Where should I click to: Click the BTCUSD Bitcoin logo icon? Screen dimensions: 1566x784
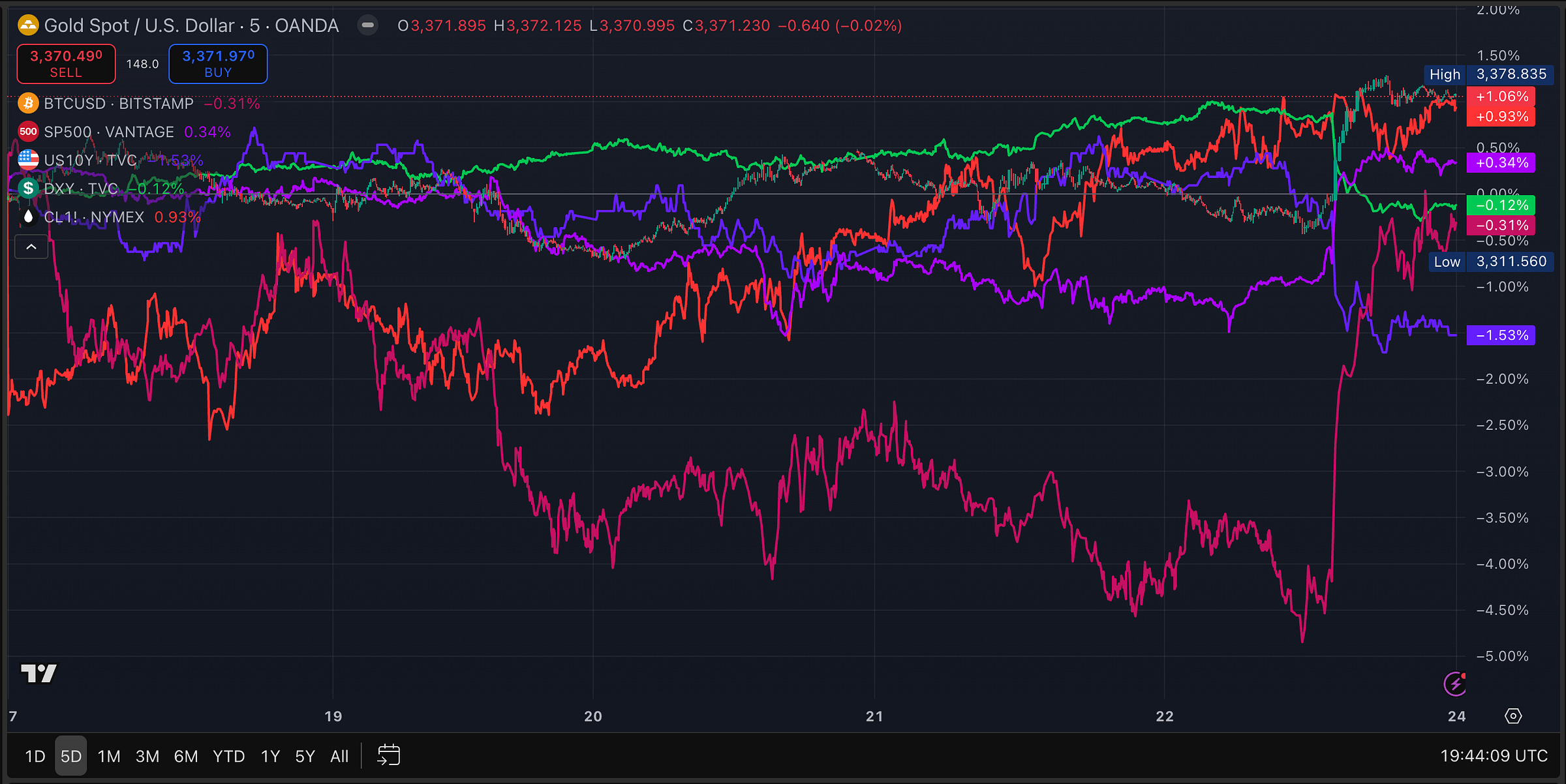28,103
